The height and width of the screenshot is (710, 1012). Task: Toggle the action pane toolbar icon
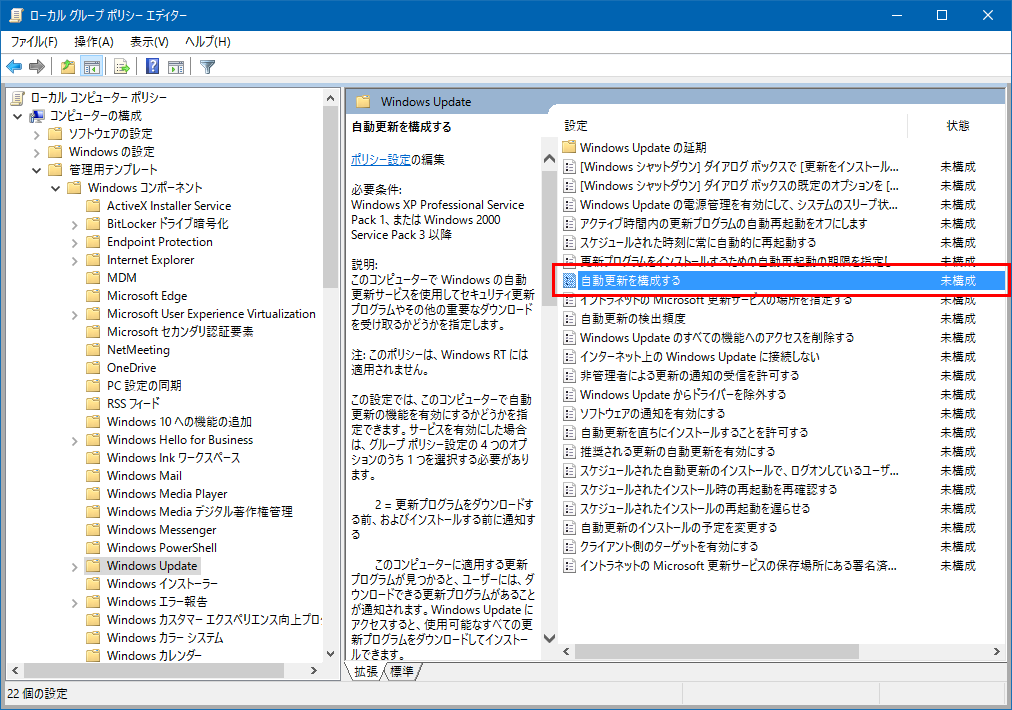176,66
